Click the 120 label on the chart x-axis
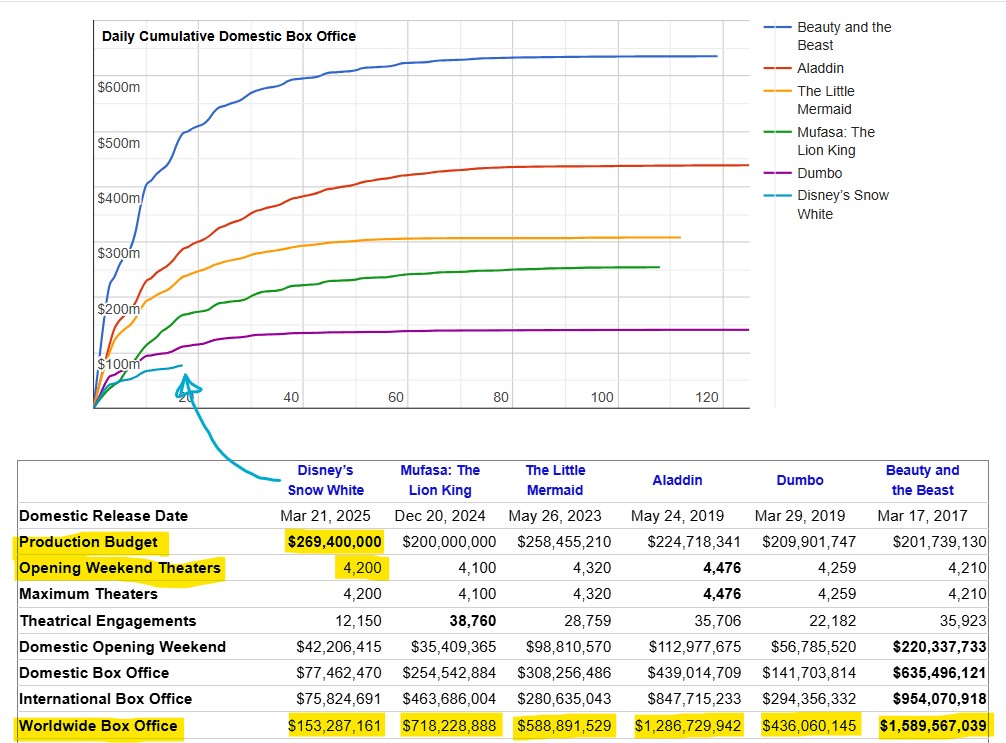The height and width of the screenshot is (743, 1006). (706, 397)
